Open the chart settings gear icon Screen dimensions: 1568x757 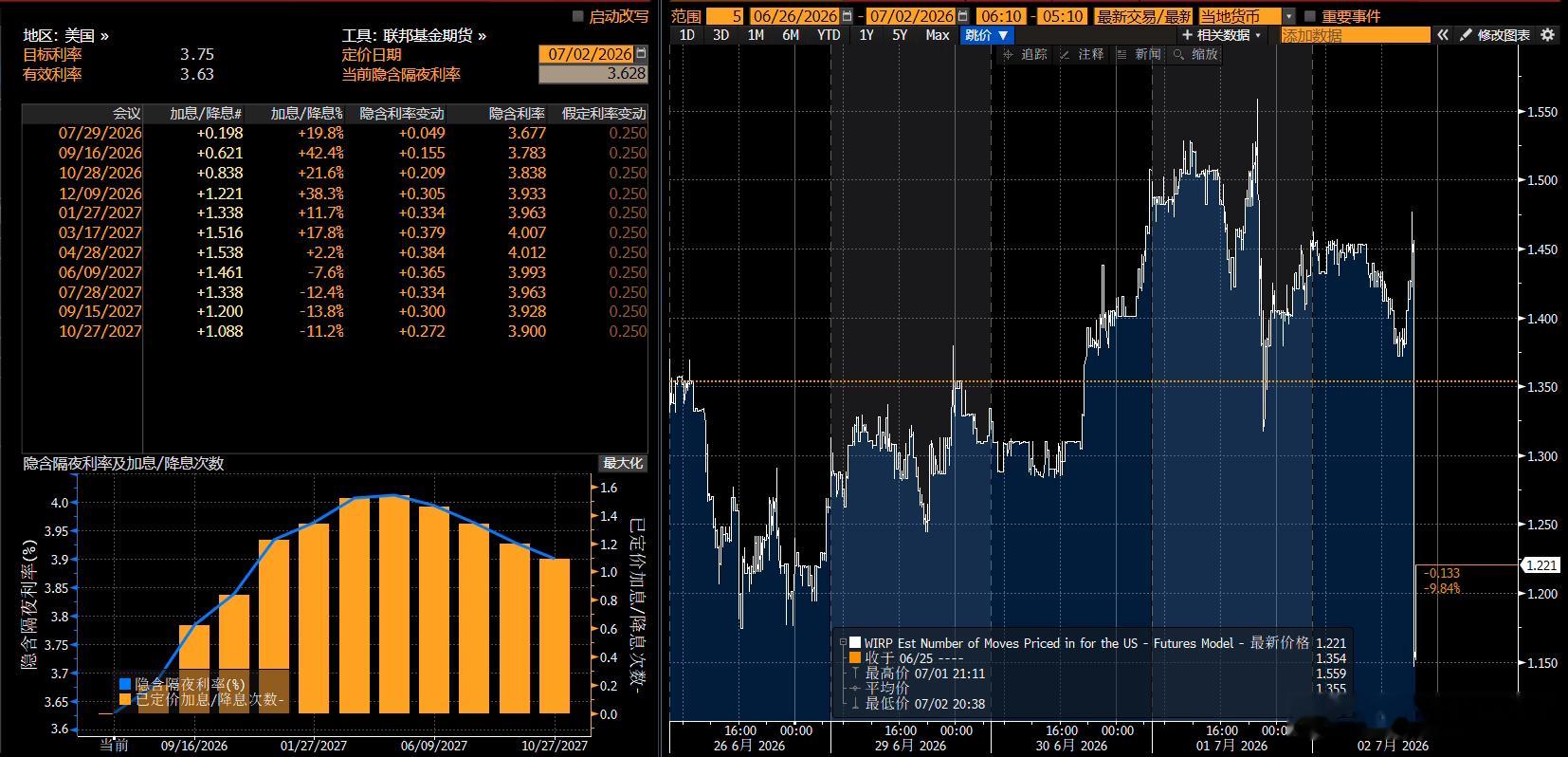tap(1547, 35)
